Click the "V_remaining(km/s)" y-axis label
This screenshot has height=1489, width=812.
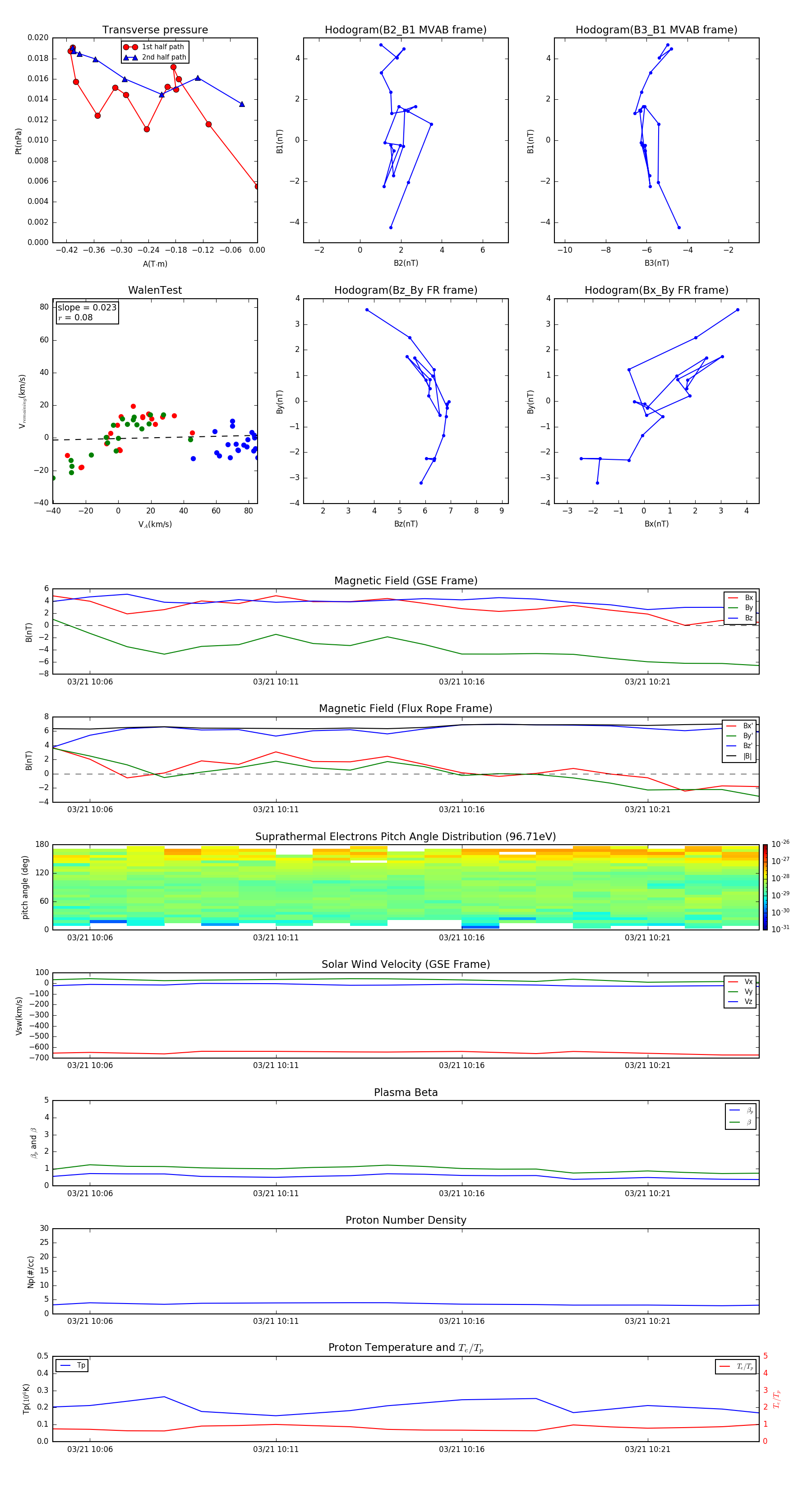click(22, 401)
